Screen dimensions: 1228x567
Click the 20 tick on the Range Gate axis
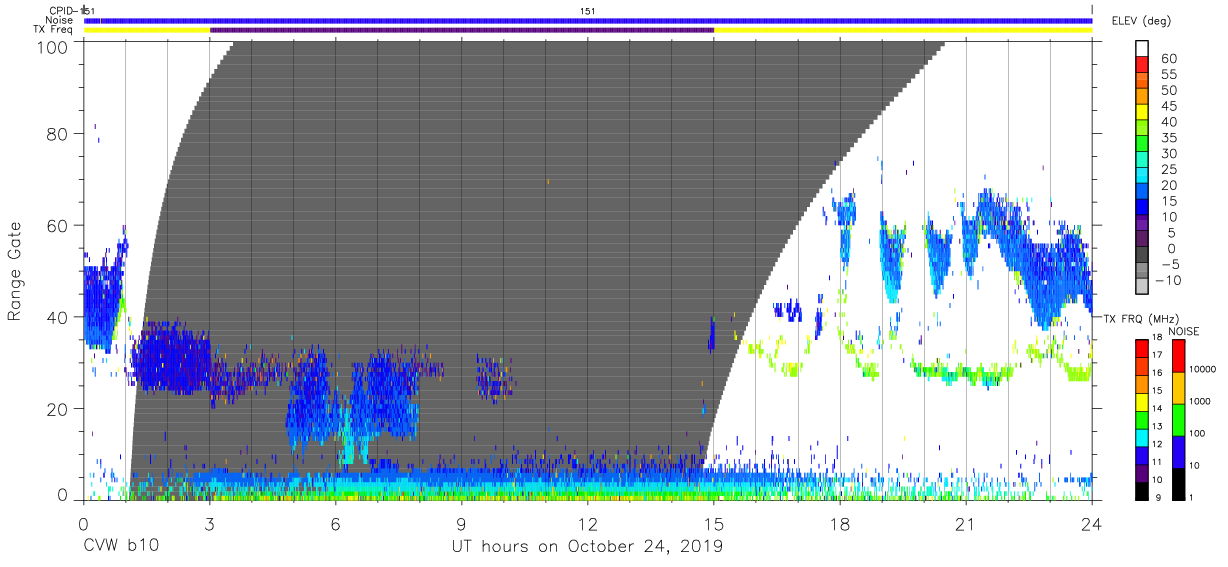[x=58, y=409]
